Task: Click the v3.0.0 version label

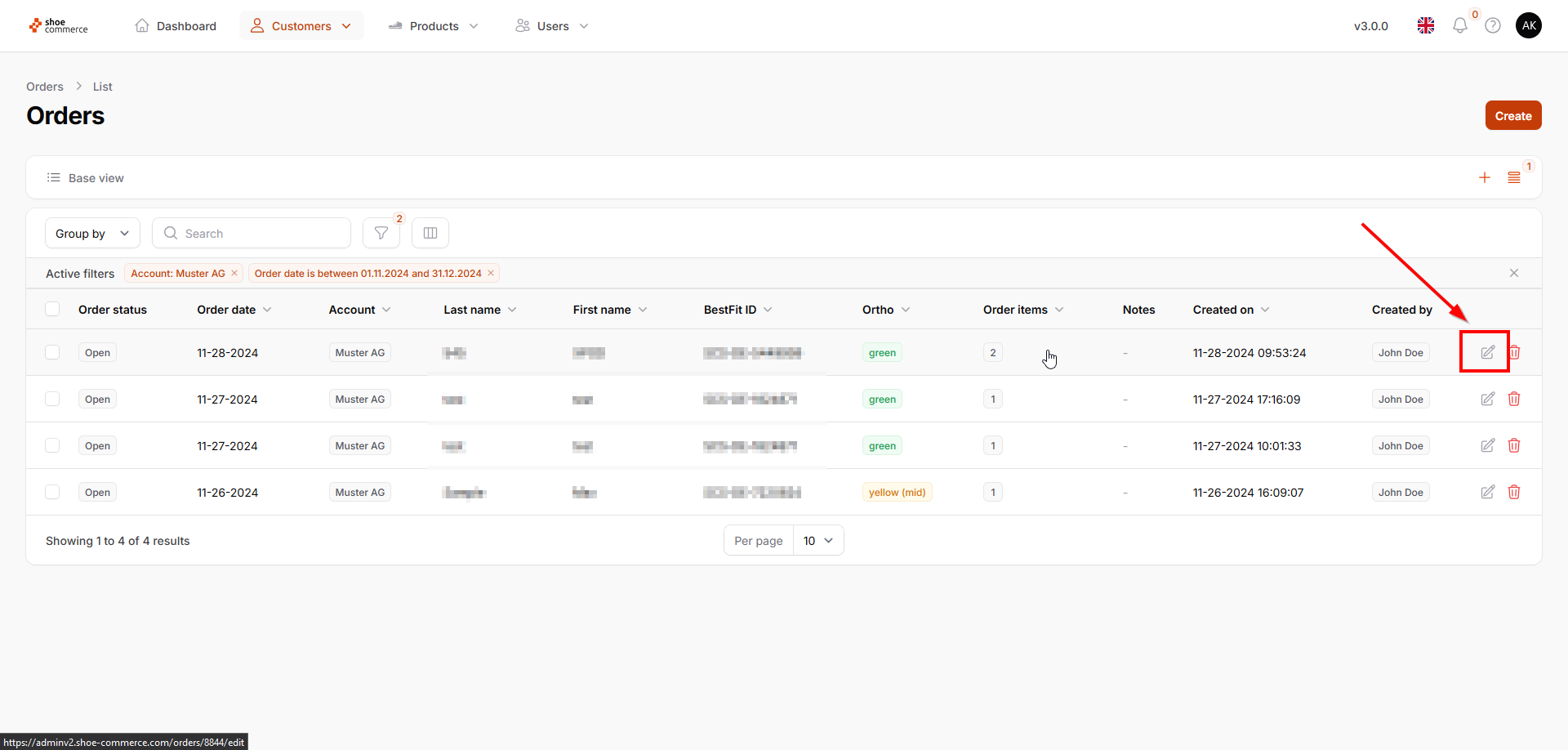Action: (1371, 26)
